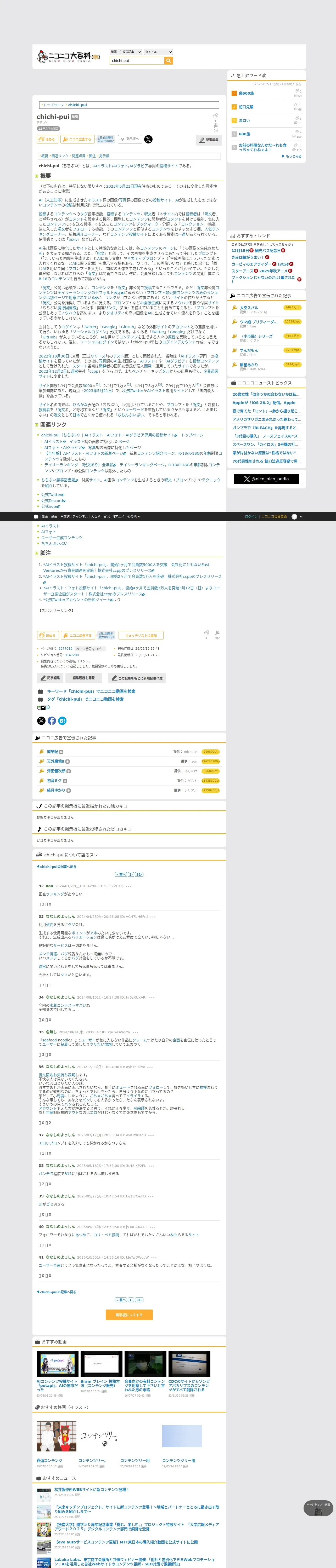Open options dots for comment 35
The height and width of the screenshot is (1568, 336).
135,1032
